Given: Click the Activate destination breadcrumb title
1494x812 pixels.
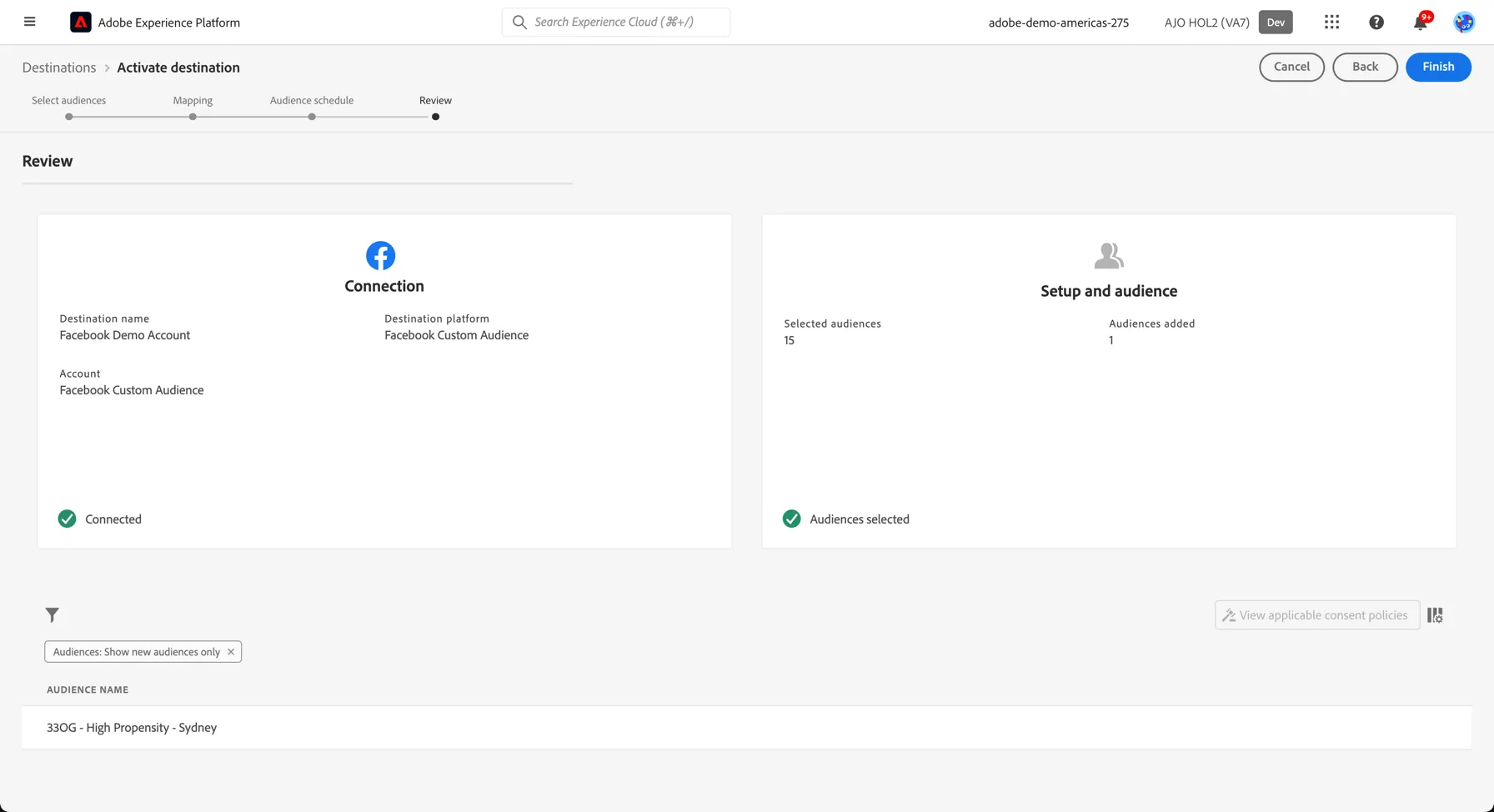Looking at the screenshot, I should click(x=178, y=68).
